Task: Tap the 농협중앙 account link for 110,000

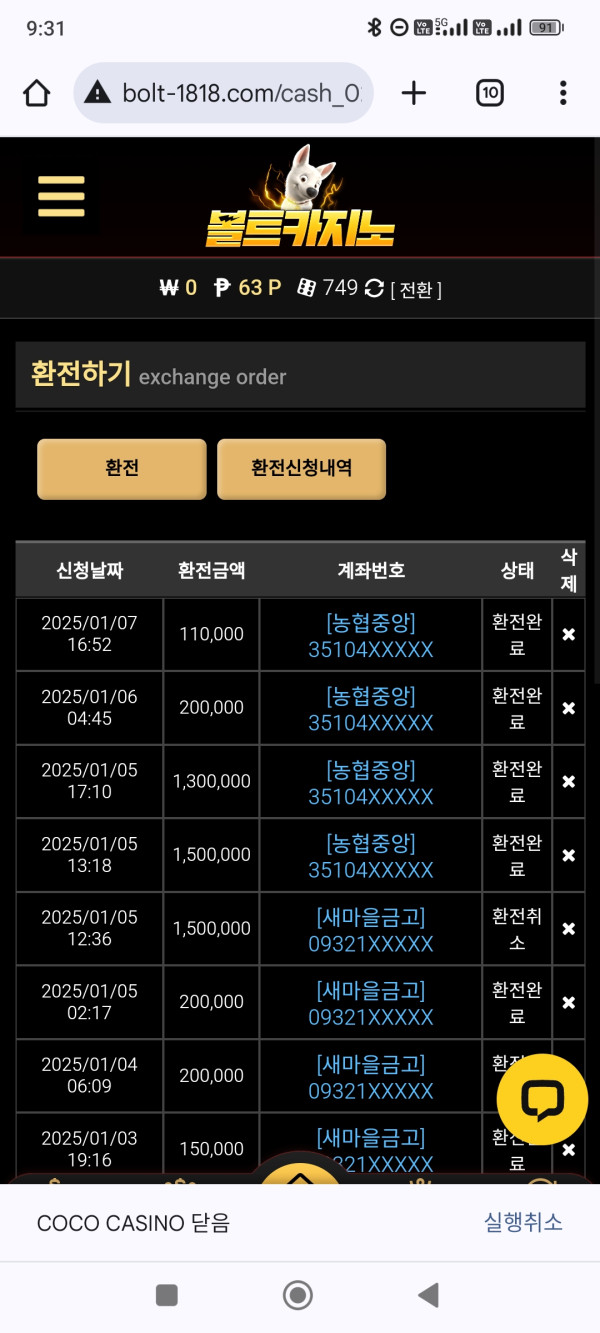Action: point(370,636)
